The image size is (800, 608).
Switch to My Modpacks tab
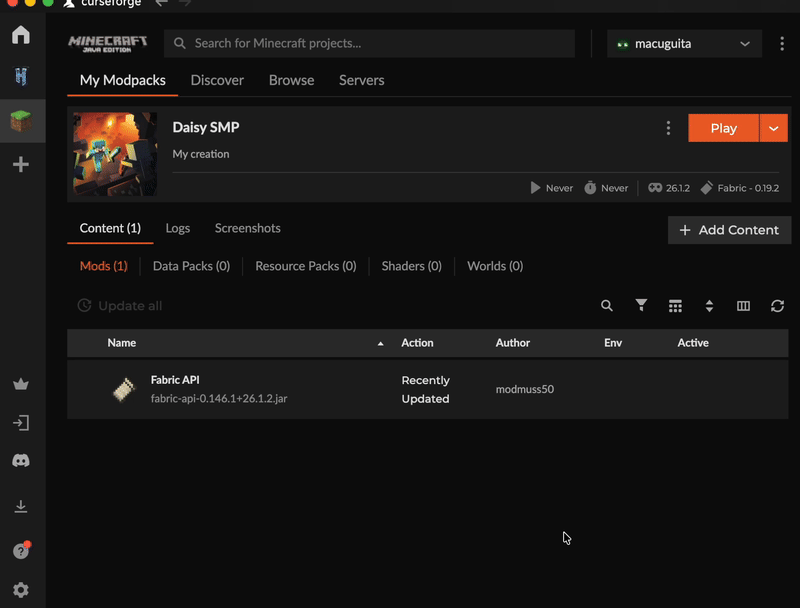click(x=122, y=80)
